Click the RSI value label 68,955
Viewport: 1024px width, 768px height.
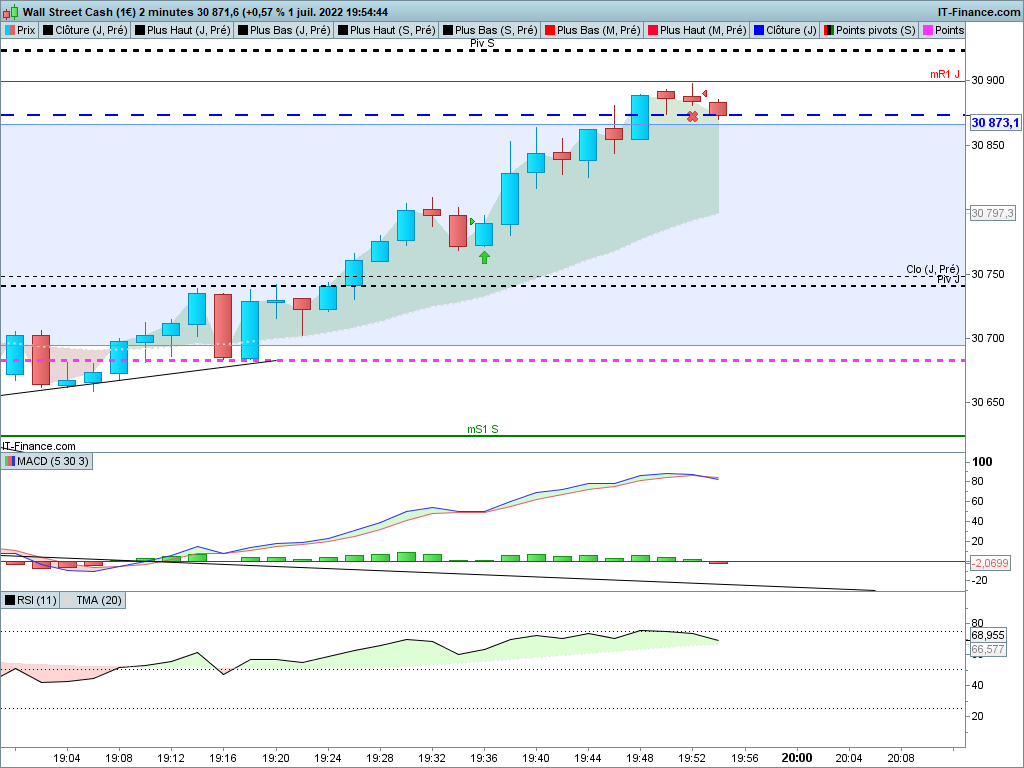pos(987,635)
